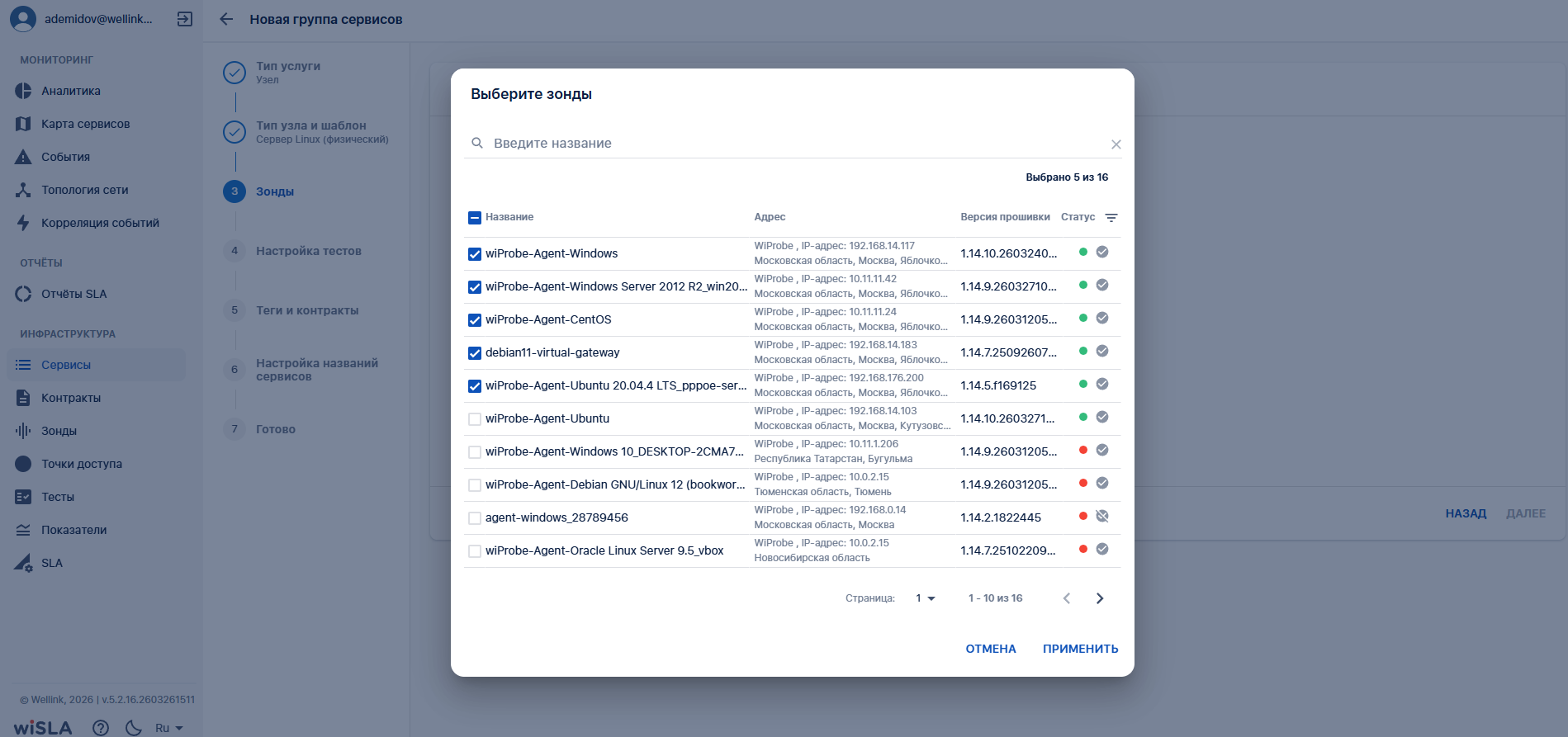1568x737 pixels.
Task: Clear the search field with the X icon
Action: tap(1116, 144)
